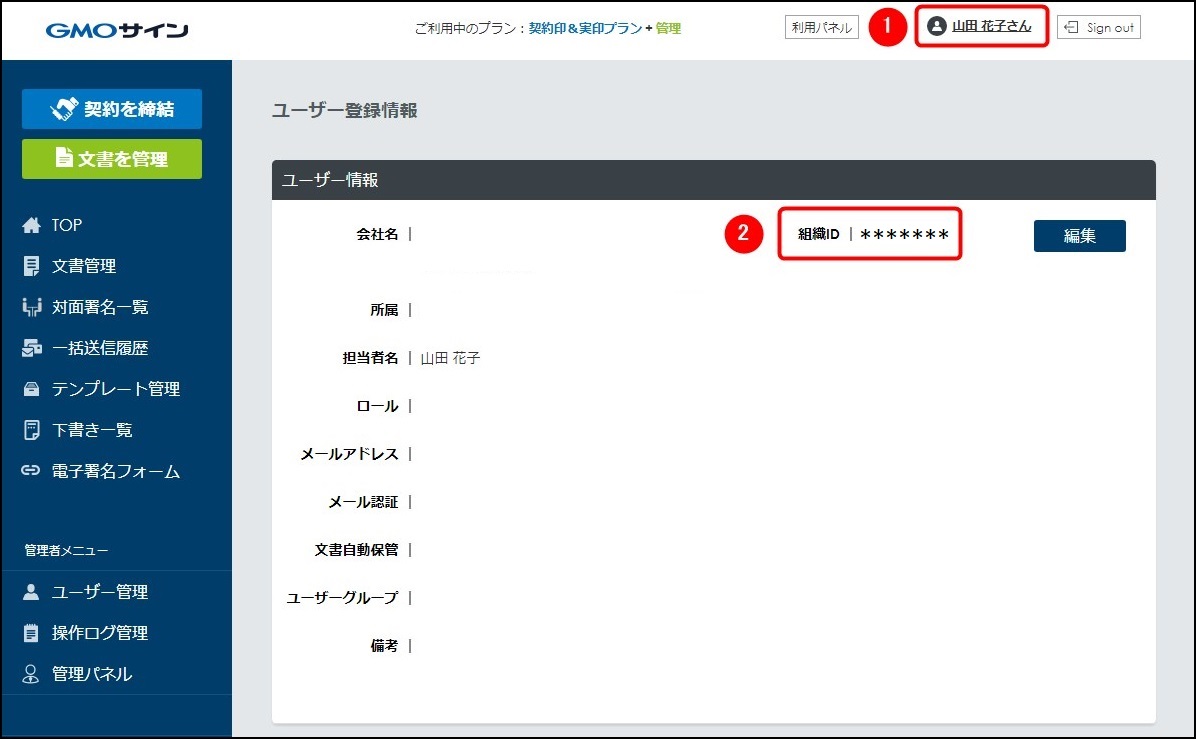Select 管理パネル from the admin menu

tap(92, 675)
